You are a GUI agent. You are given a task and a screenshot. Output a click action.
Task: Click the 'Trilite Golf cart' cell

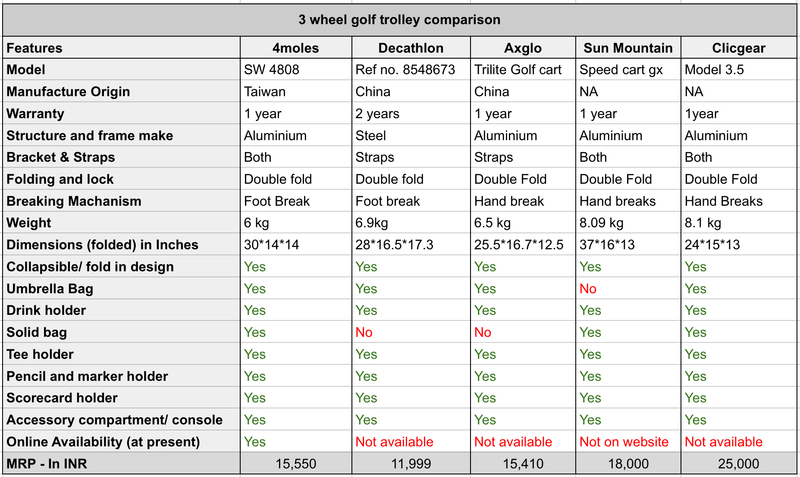click(x=520, y=70)
